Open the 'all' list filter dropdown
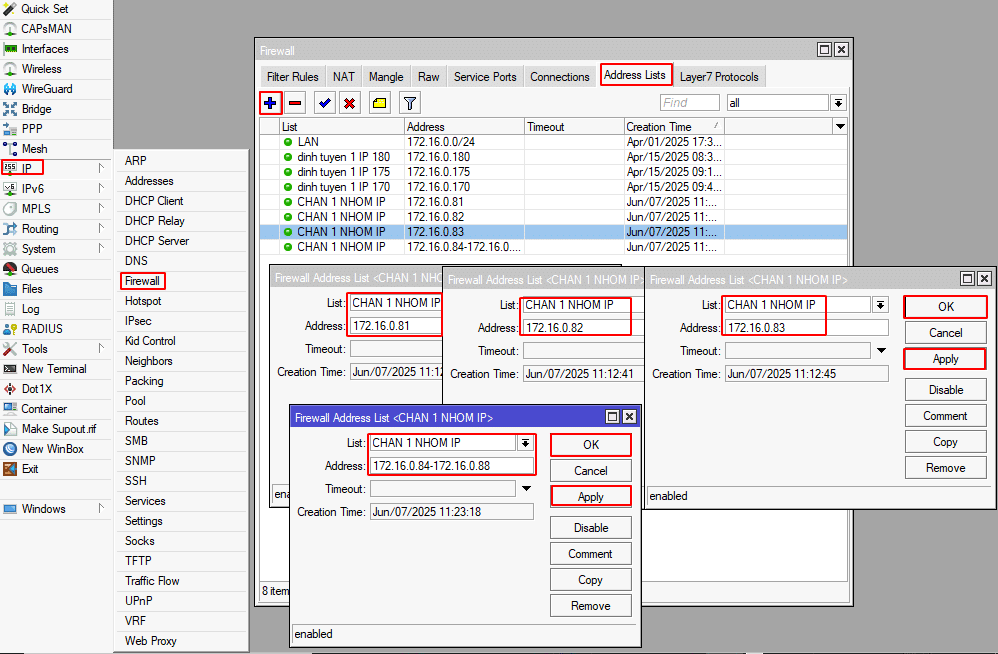The width and height of the screenshot is (998, 654). [838, 103]
